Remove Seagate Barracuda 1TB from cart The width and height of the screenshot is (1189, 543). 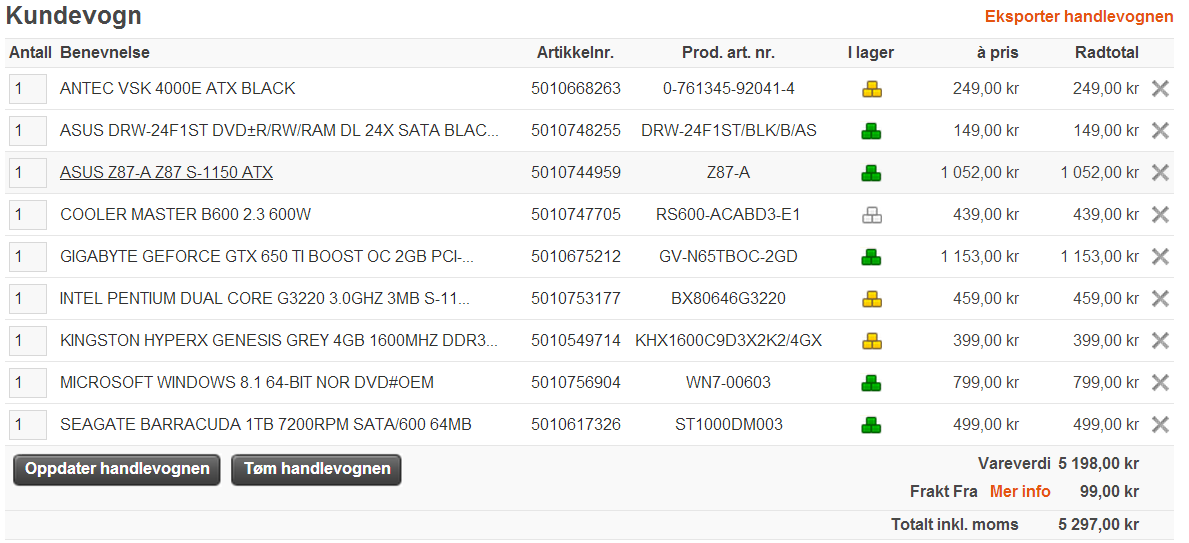pyautogui.click(x=1160, y=425)
